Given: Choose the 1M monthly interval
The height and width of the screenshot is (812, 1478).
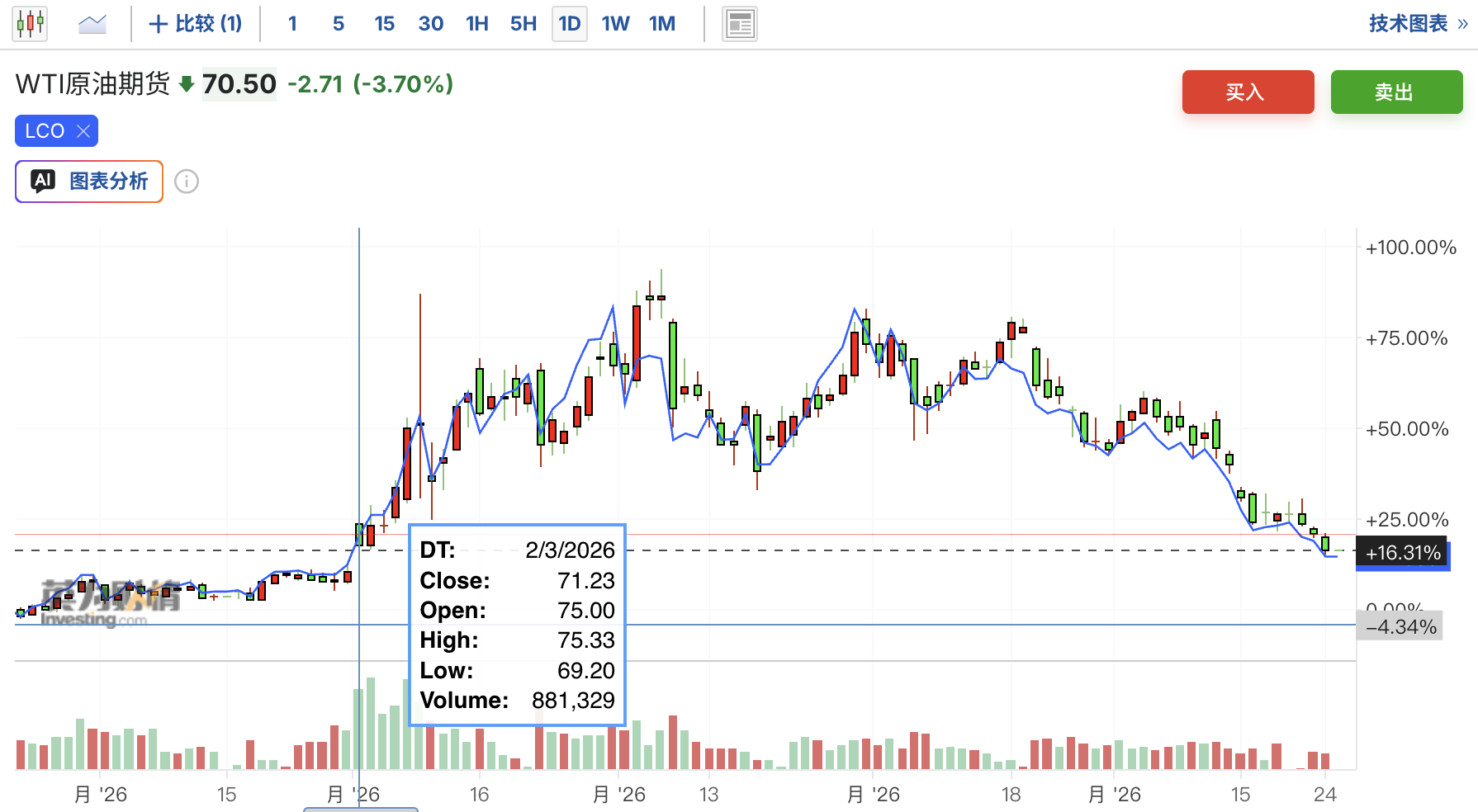Looking at the screenshot, I should 662,24.
